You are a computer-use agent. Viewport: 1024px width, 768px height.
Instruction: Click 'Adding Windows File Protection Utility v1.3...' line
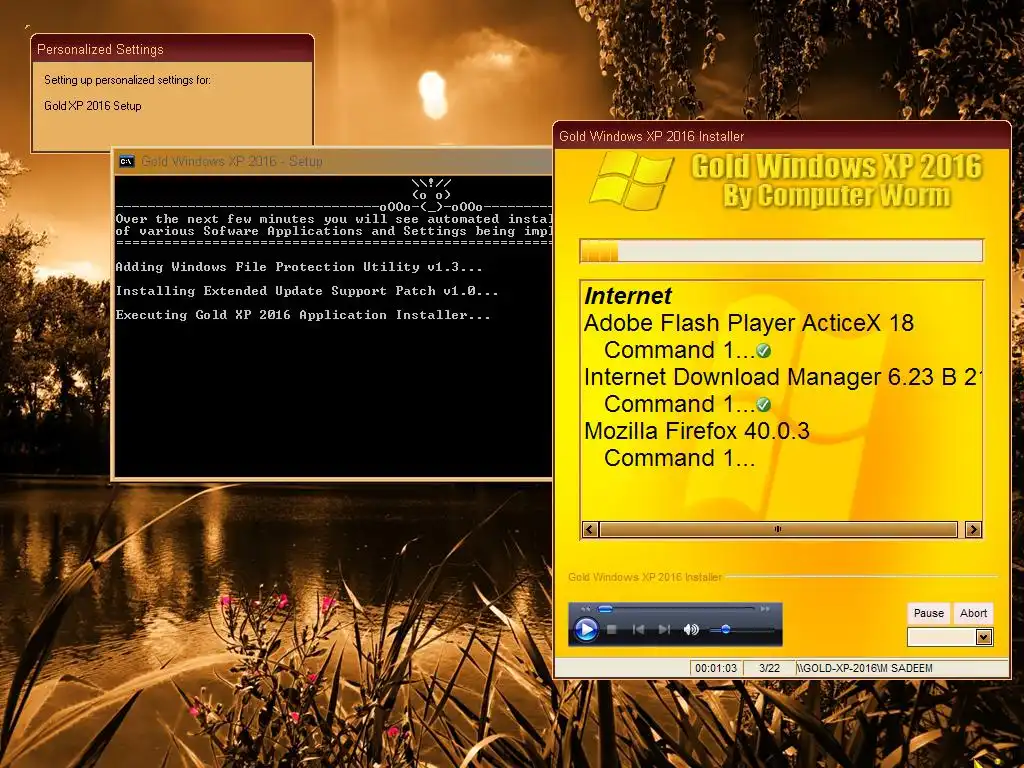[298, 266]
